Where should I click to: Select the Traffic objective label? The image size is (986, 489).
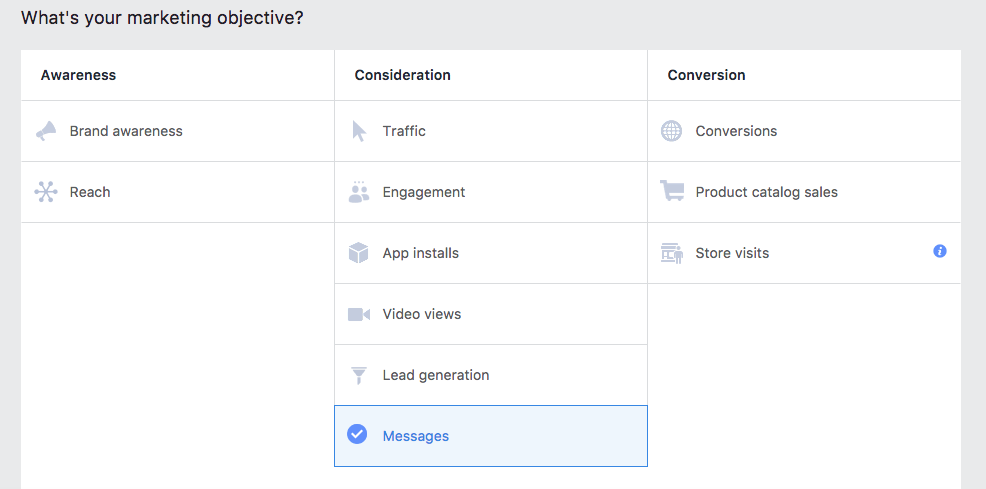(x=404, y=131)
